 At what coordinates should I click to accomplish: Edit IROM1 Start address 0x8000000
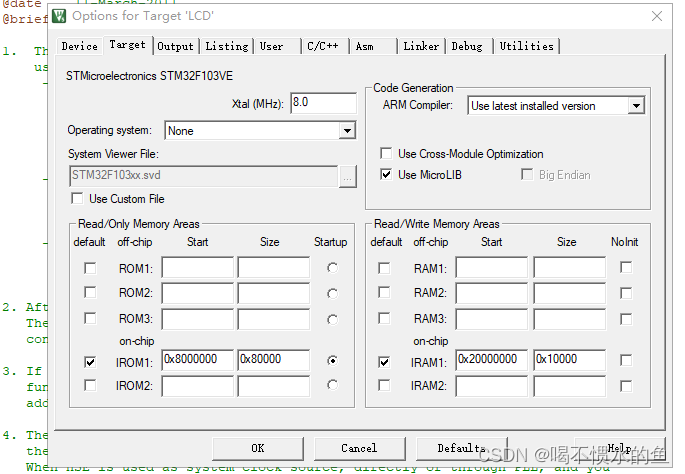click(198, 360)
